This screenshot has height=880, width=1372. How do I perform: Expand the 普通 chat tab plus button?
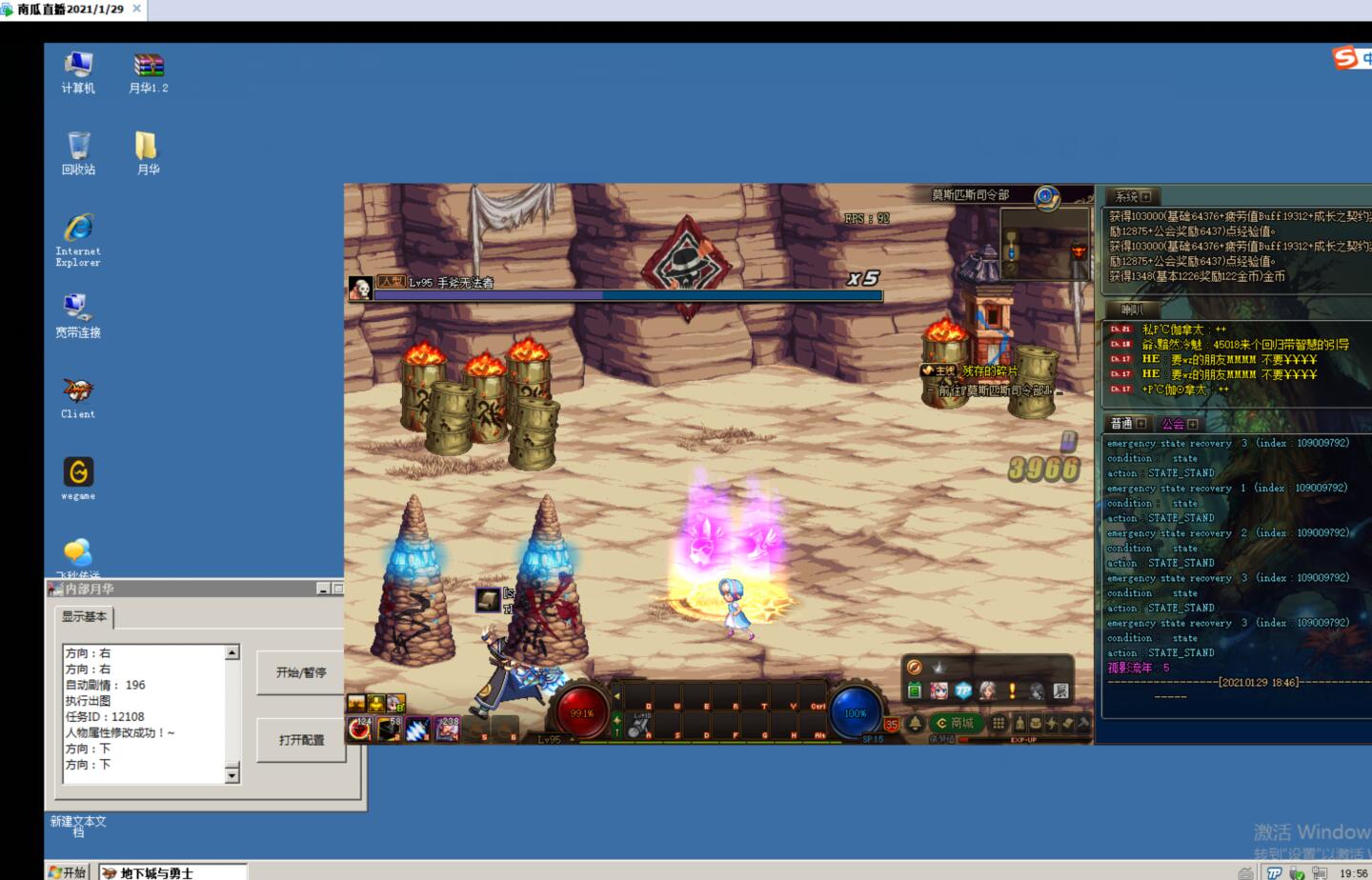(x=1140, y=424)
